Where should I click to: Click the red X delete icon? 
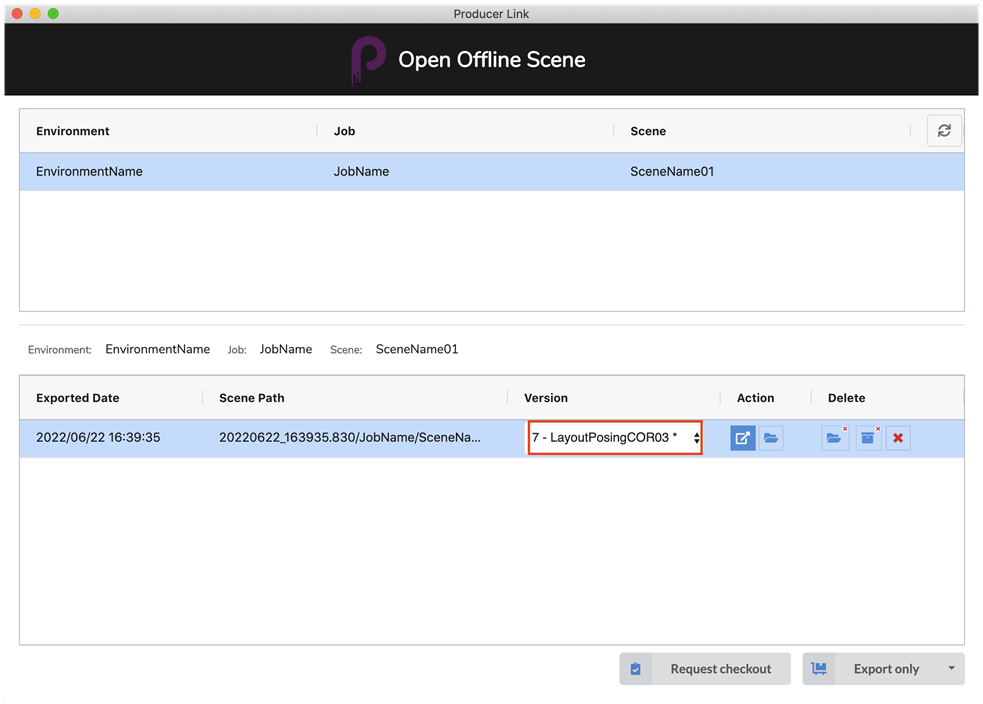[898, 438]
